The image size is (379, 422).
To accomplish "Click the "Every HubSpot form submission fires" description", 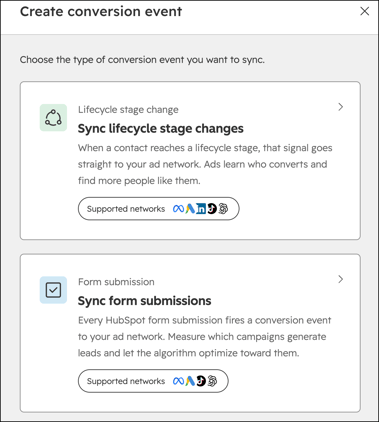I will tap(205, 337).
